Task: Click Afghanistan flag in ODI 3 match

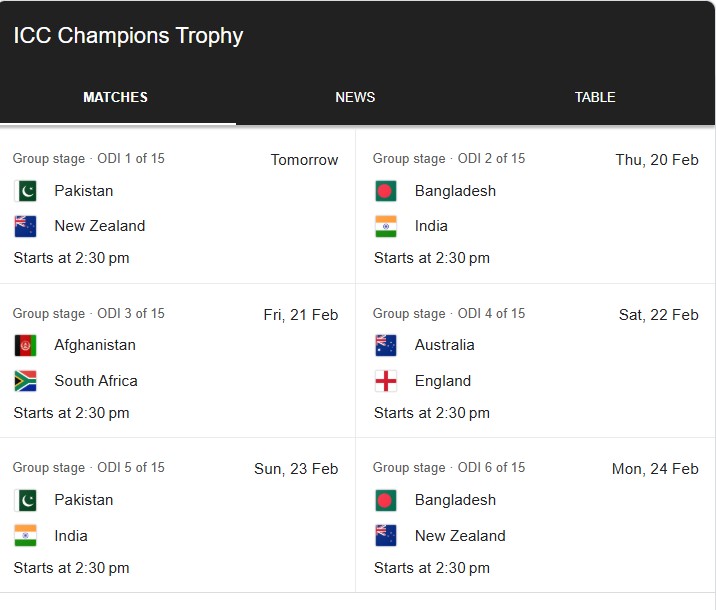Action: [x=26, y=345]
